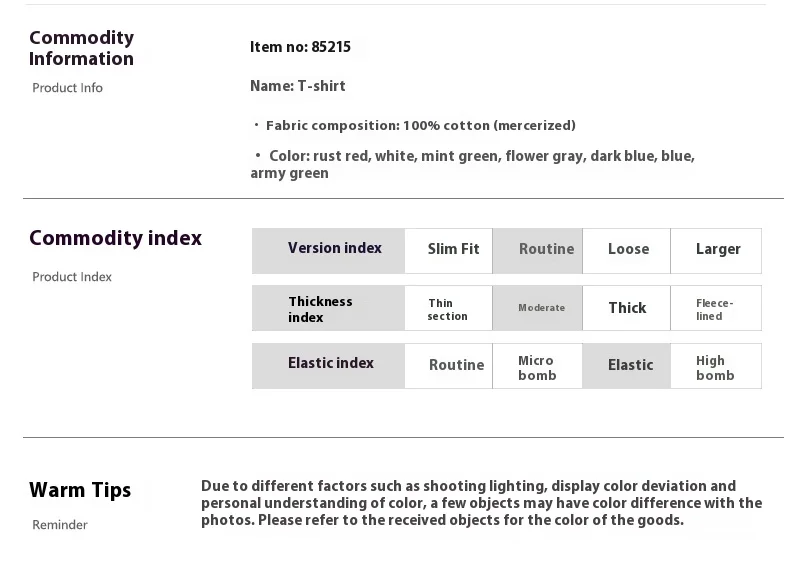Select the Larger version cell
The image size is (790, 583).
(x=716, y=250)
